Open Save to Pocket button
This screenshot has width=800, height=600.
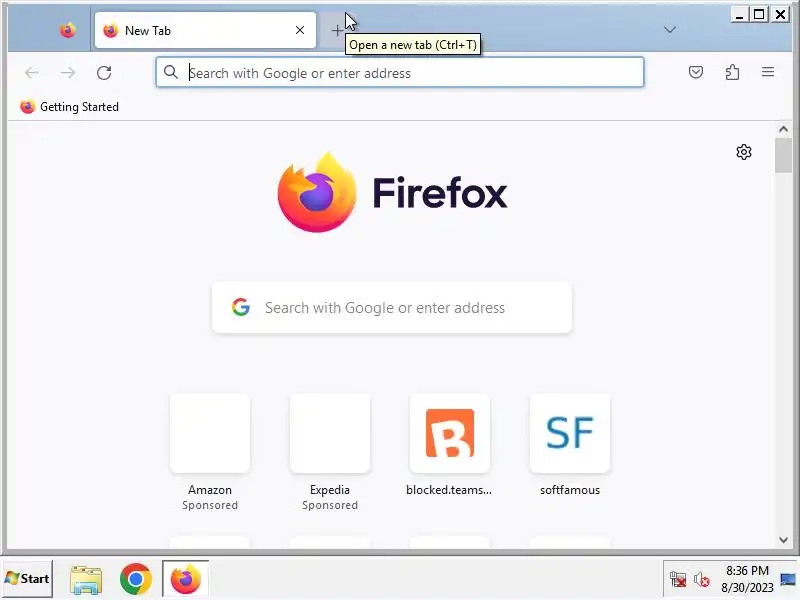pyautogui.click(x=695, y=72)
